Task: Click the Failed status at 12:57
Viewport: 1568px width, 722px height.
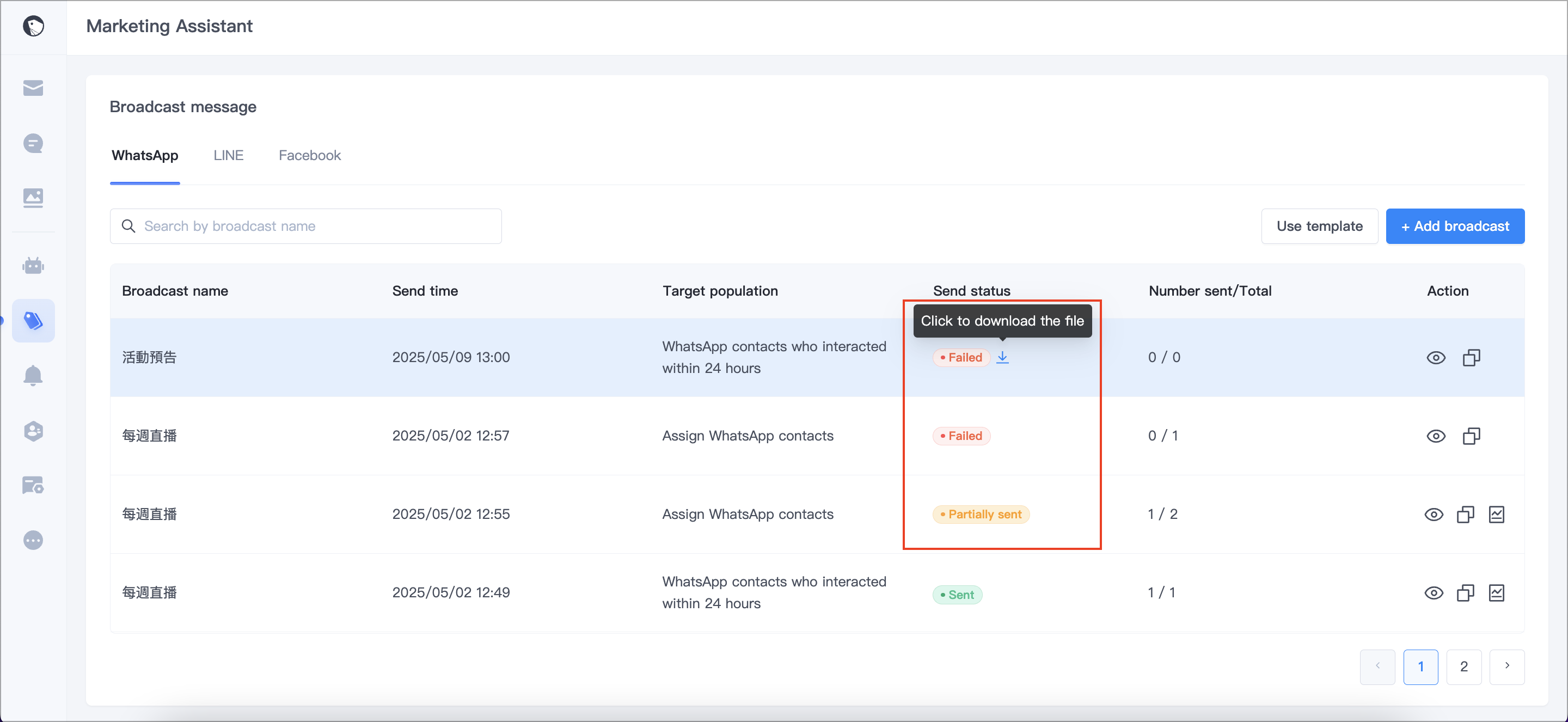Action: [961, 436]
